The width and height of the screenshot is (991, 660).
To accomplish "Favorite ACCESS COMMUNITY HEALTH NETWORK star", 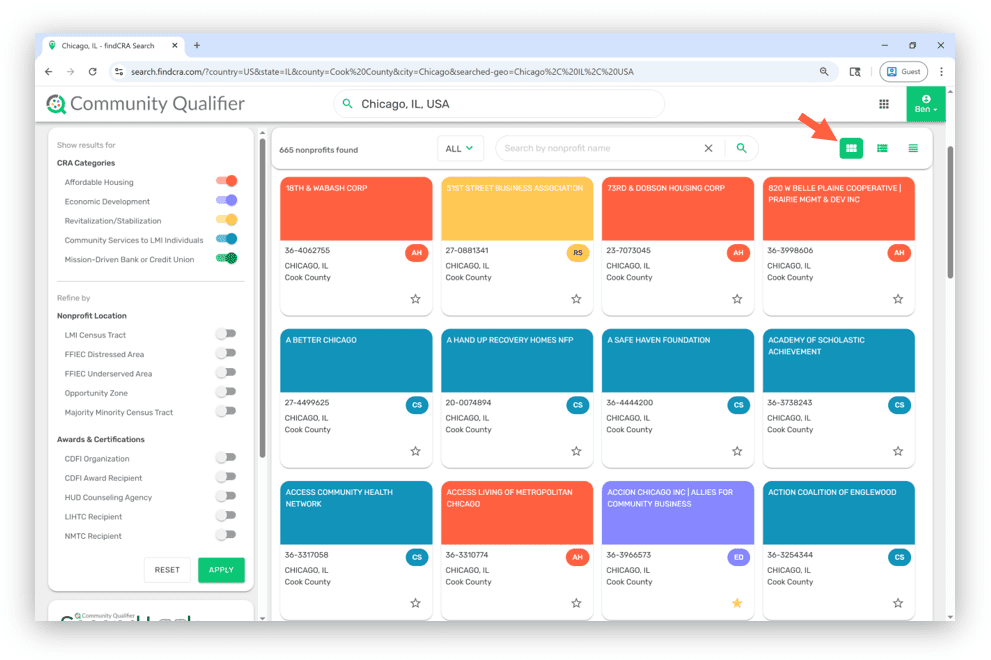I will 415,603.
